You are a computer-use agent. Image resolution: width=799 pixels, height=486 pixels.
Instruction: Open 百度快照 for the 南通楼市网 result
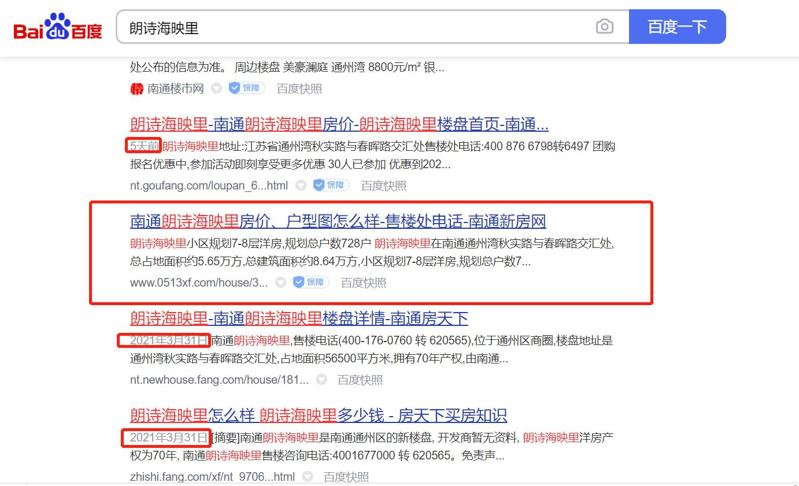(299, 89)
